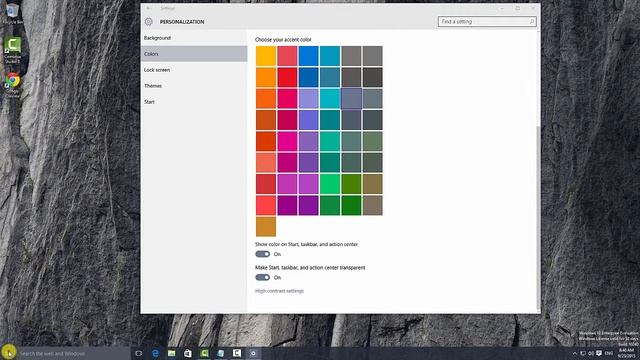Pick the indigo swatch in the fourth row
The image size is (640, 360).
309,120
